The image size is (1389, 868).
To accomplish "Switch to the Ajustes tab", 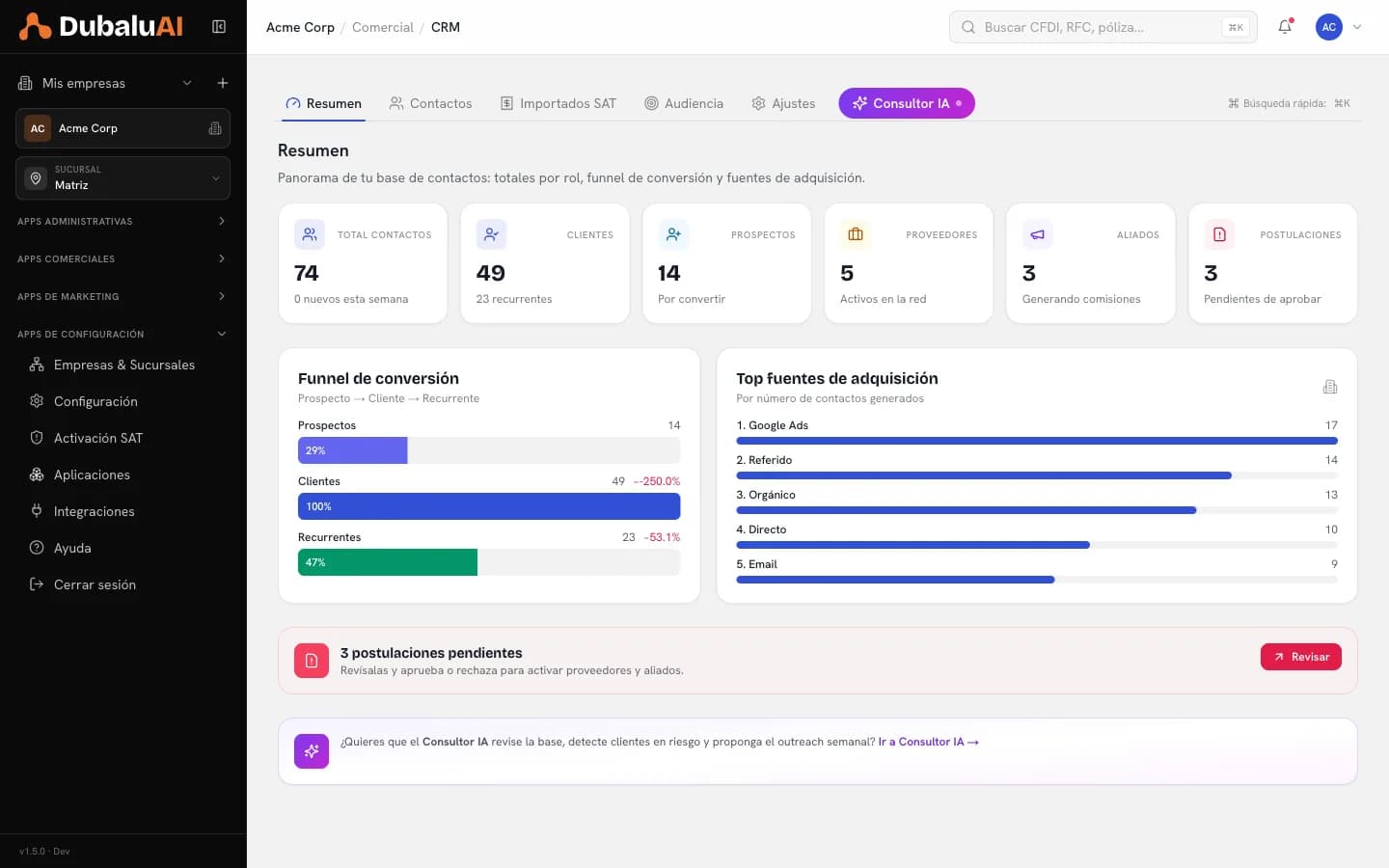I will (x=783, y=103).
